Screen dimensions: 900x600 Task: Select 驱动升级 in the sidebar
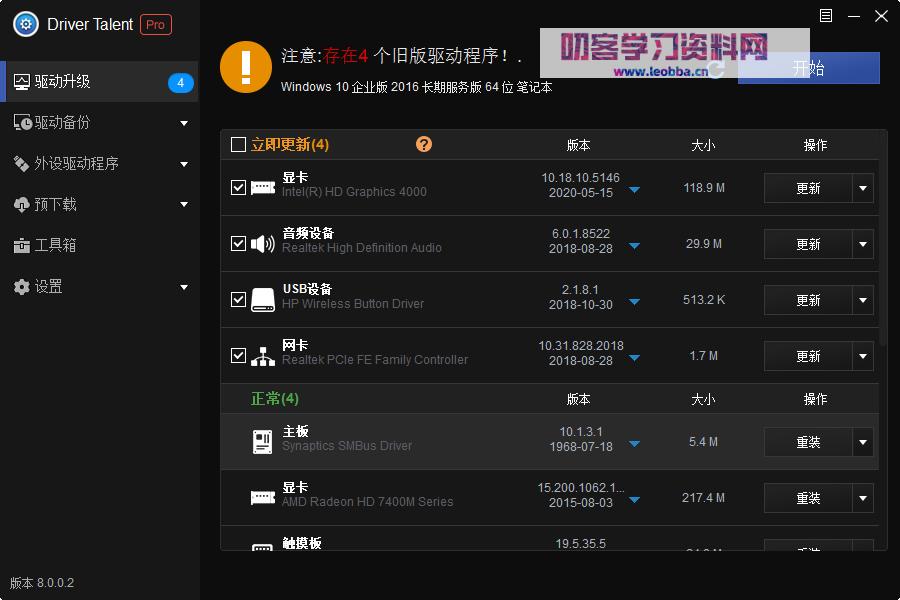pyautogui.click(x=99, y=82)
